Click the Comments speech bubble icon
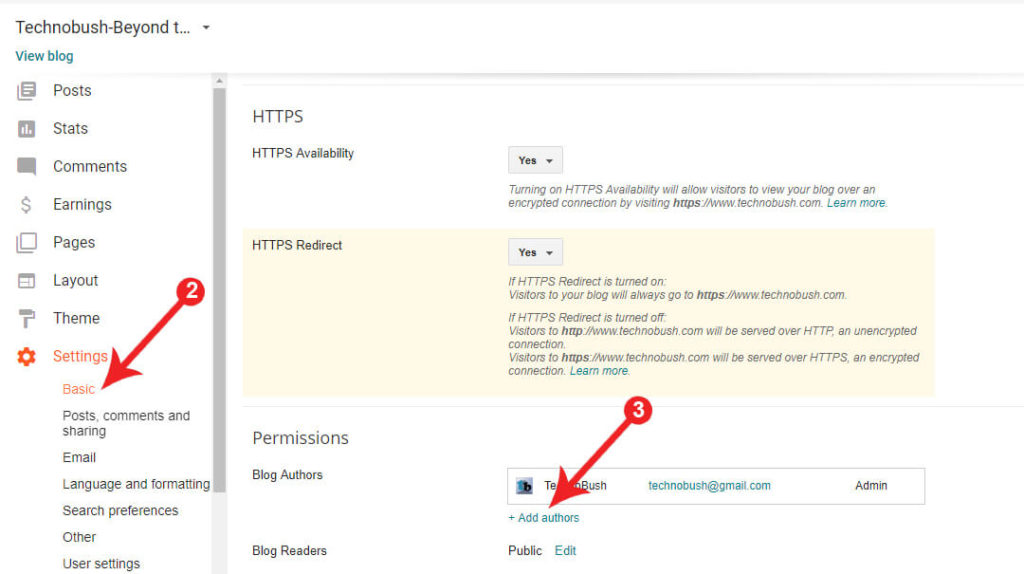The width and height of the screenshot is (1024, 574). (26, 167)
